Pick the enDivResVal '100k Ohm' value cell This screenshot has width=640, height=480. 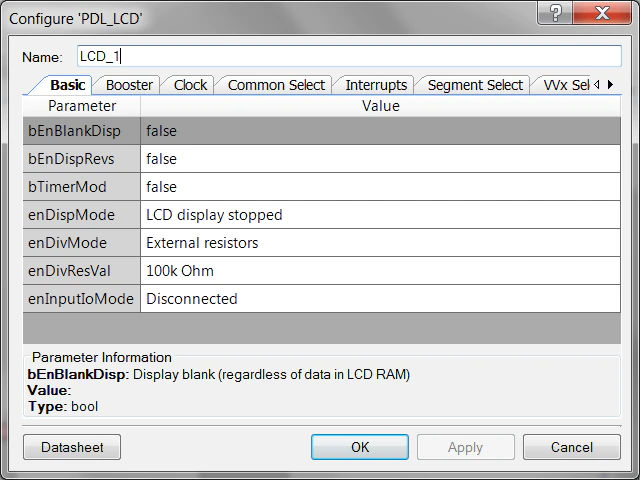[380, 271]
